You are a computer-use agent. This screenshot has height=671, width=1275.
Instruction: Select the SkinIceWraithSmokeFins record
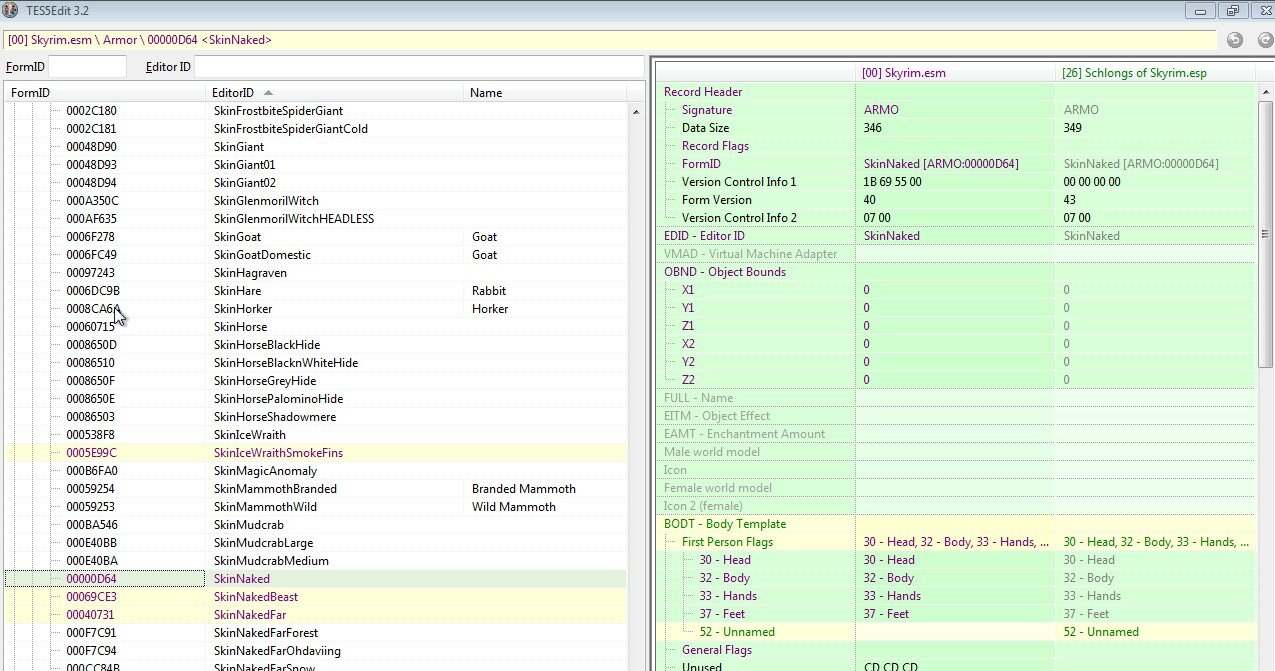277,453
